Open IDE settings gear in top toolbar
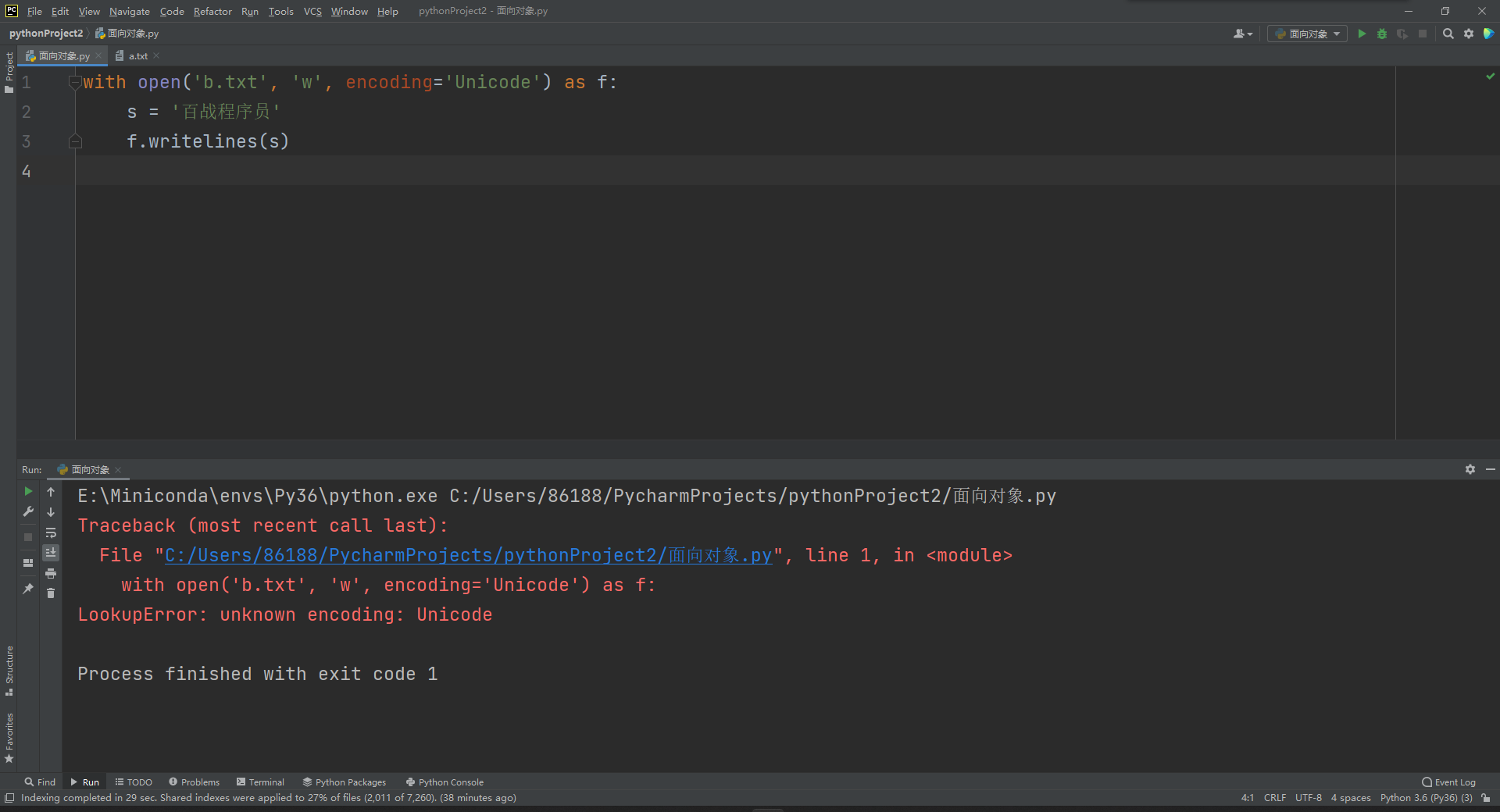 pos(1469,34)
